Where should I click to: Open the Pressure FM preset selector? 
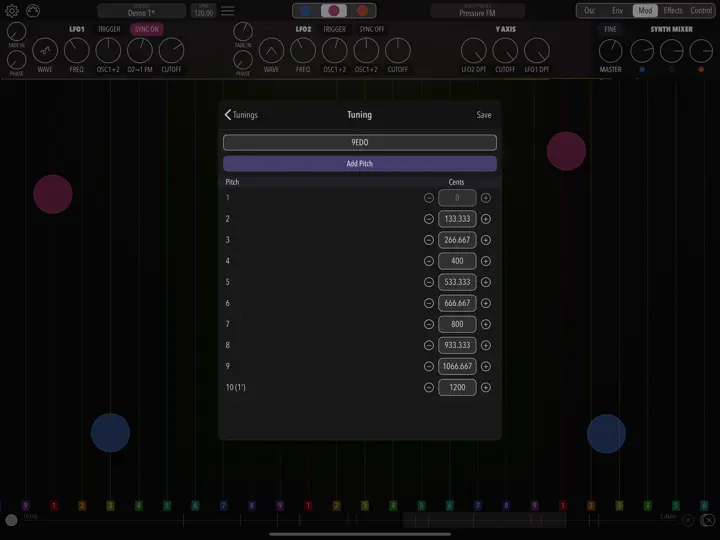coord(478,11)
